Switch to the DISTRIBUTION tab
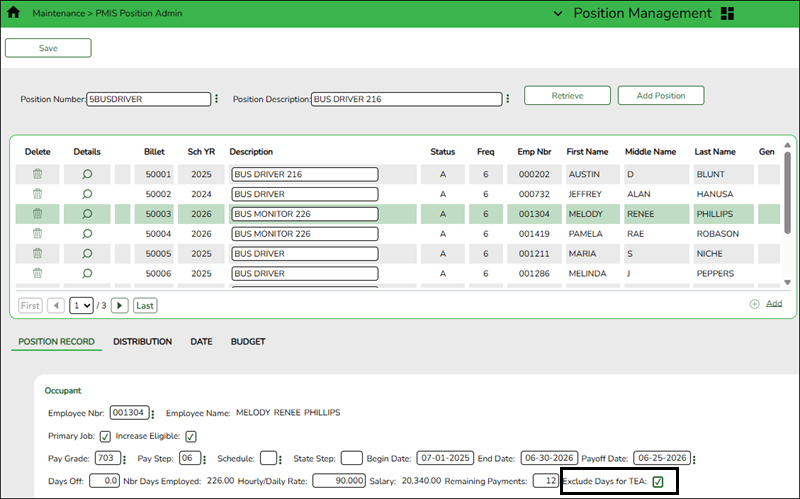The height and width of the screenshot is (499, 800). point(142,341)
